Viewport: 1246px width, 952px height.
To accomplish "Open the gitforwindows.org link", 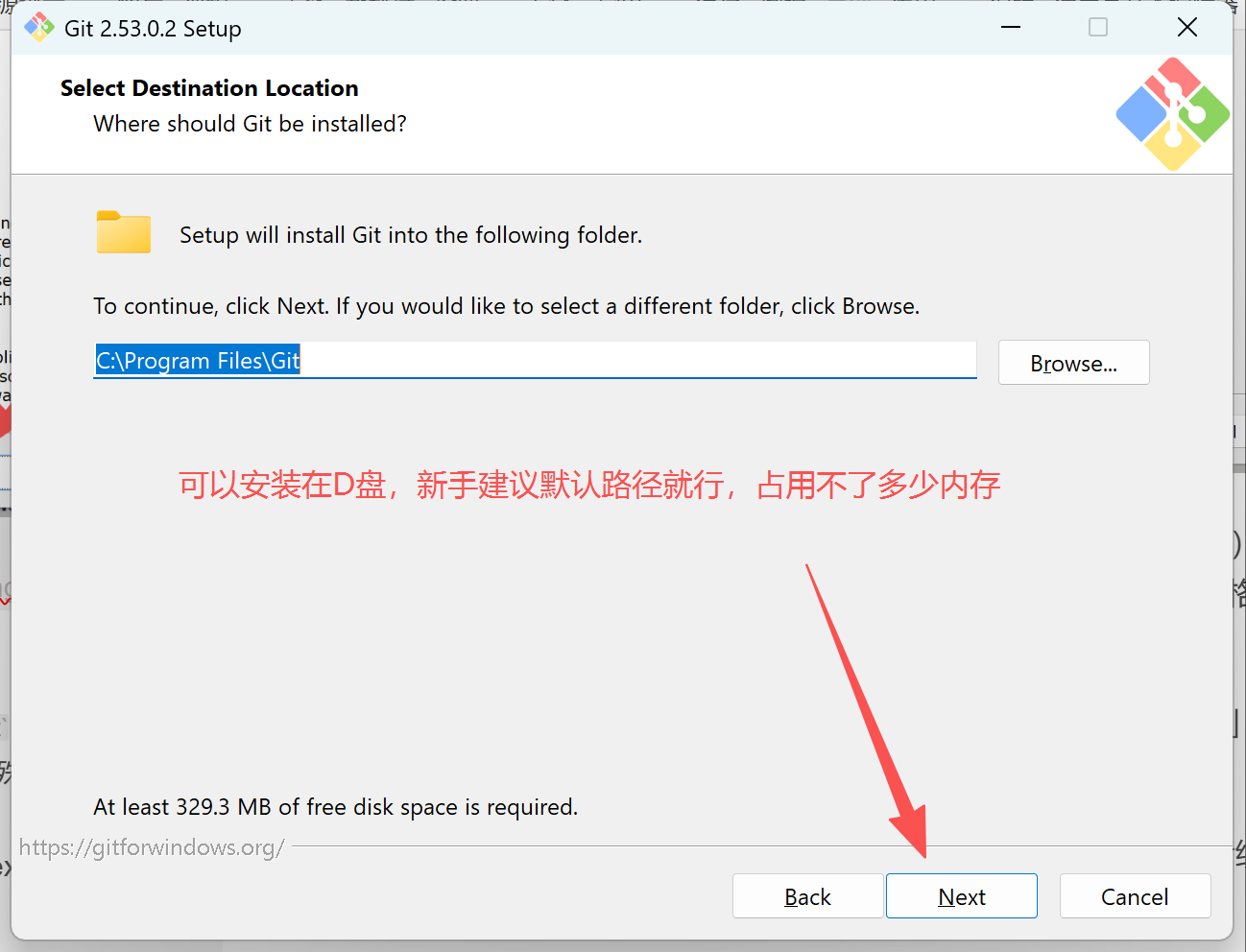I will pyautogui.click(x=152, y=847).
